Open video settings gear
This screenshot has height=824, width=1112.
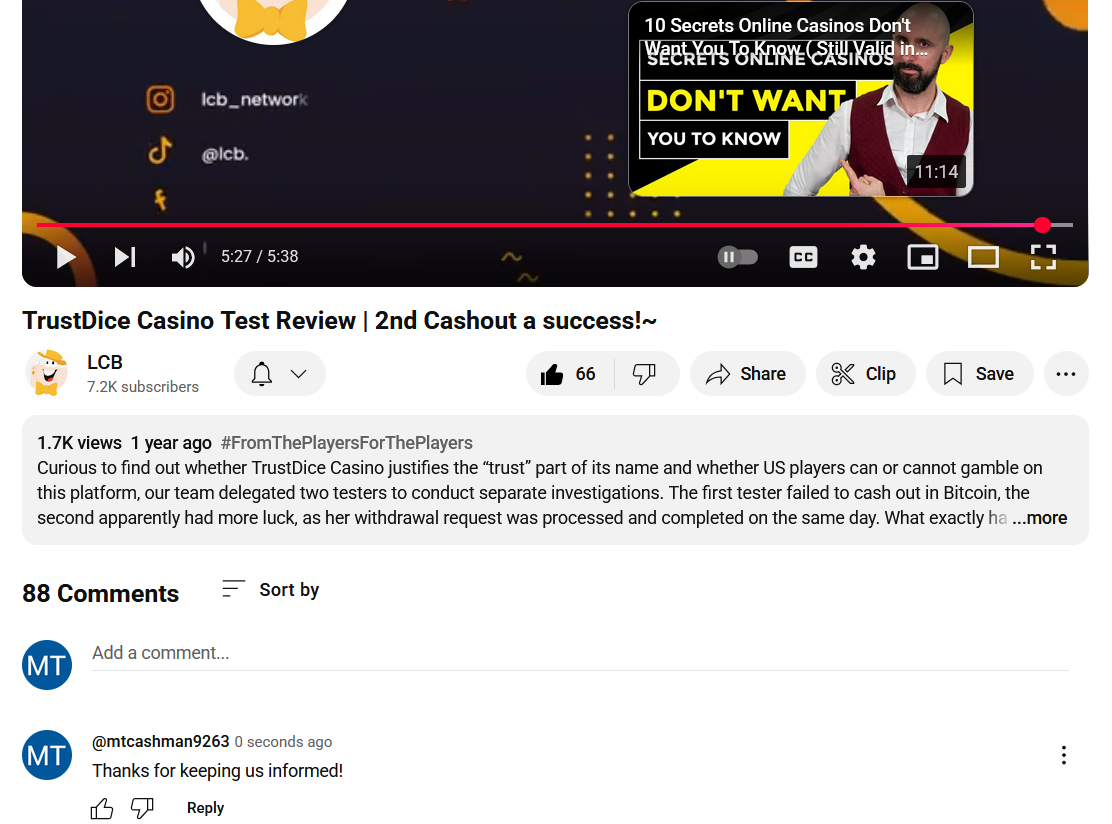pyautogui.click(x=863, y=257)
